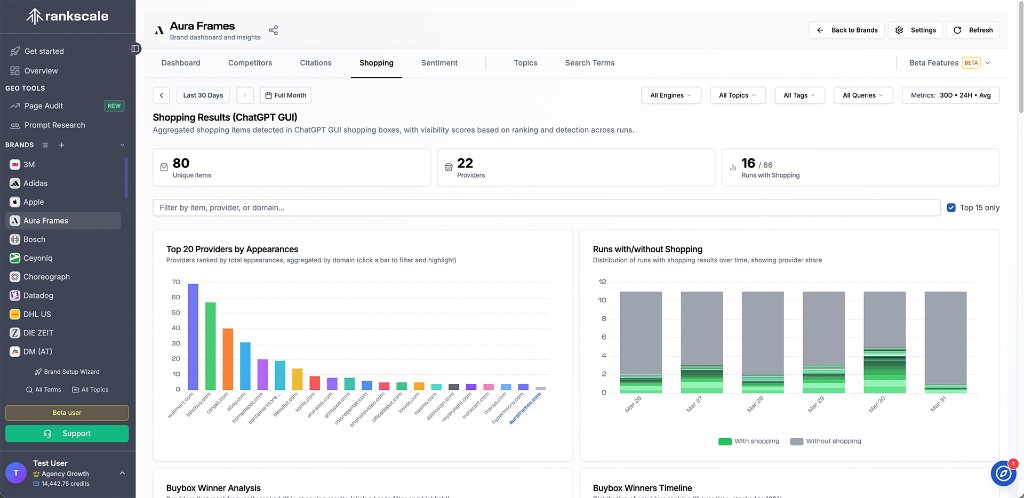Open Page Audit from GEO Tools
Image resolution: width=1024 pixels, height=498 pixels.
pyautogui.click(x=46, y=105)
